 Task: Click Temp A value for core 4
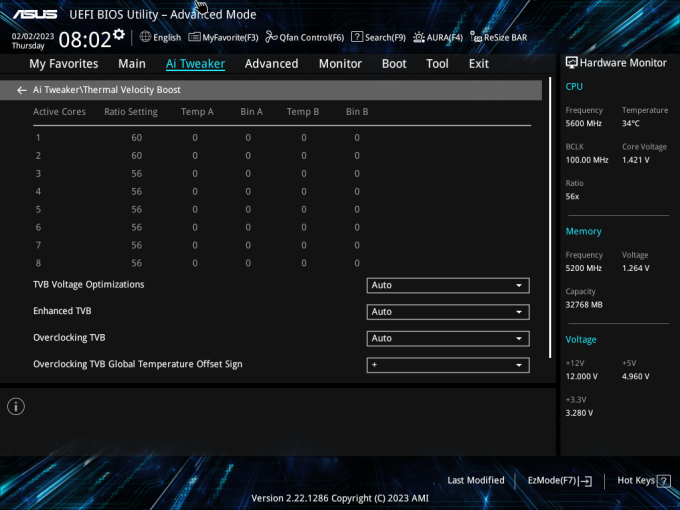[195, 191]
